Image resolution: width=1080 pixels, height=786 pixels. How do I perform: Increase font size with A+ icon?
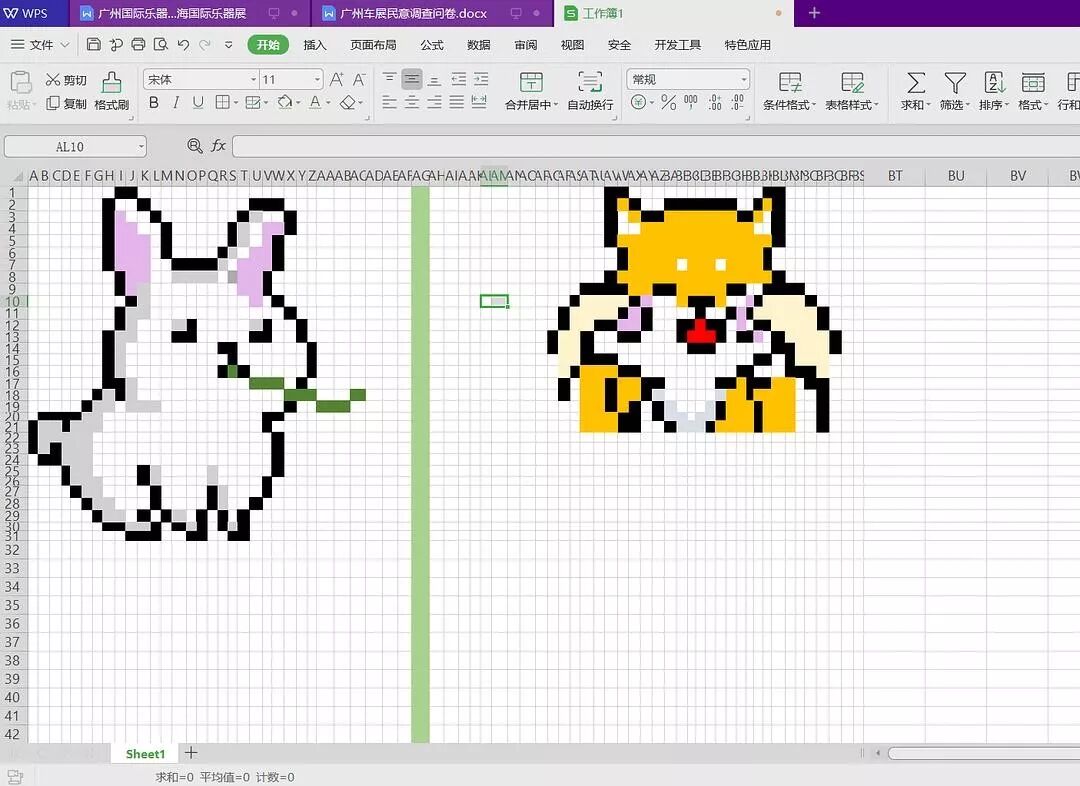pos(336,79)
